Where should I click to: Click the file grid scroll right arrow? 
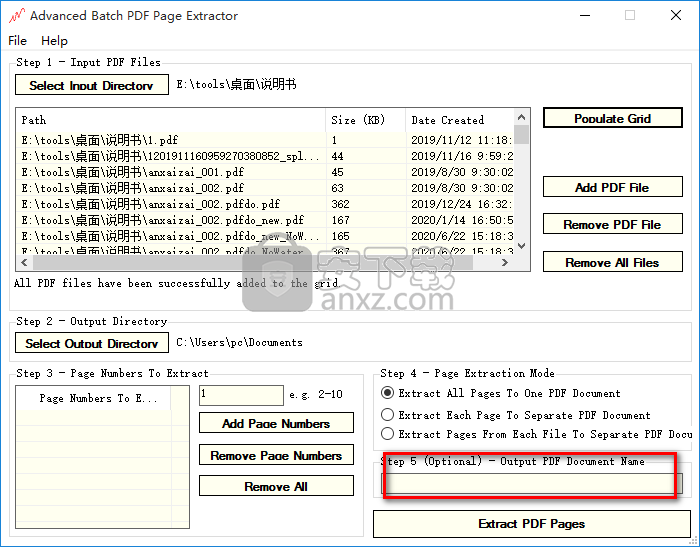coord(505,263)
